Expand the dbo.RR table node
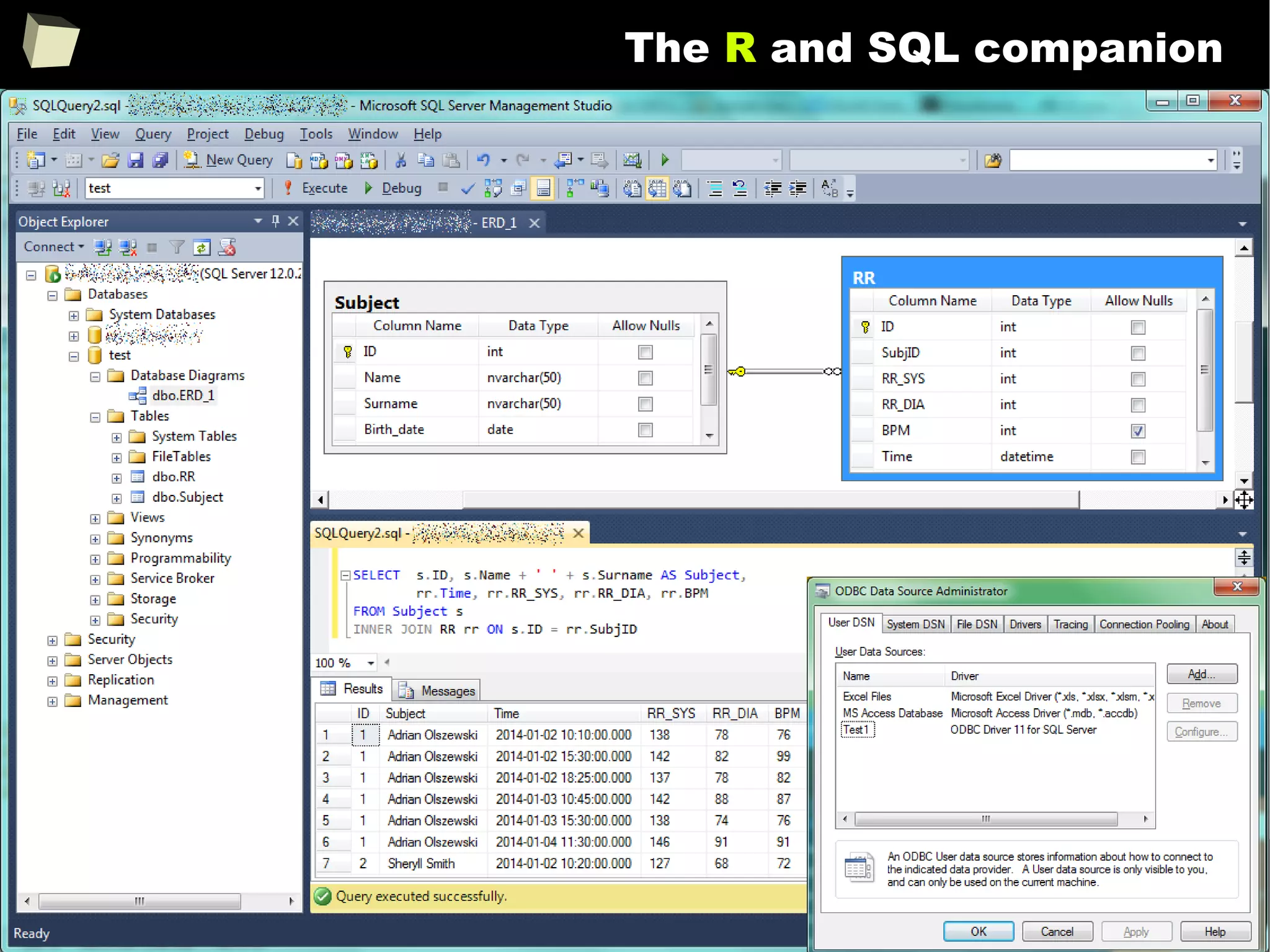The image size is (1270, 952). [117, 478]
